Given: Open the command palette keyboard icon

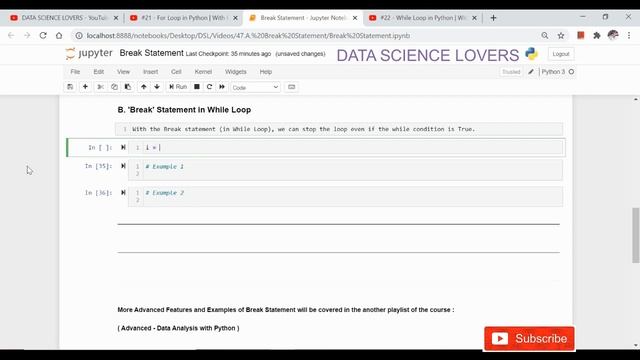Looking at the screenshot, I should 291,87.
